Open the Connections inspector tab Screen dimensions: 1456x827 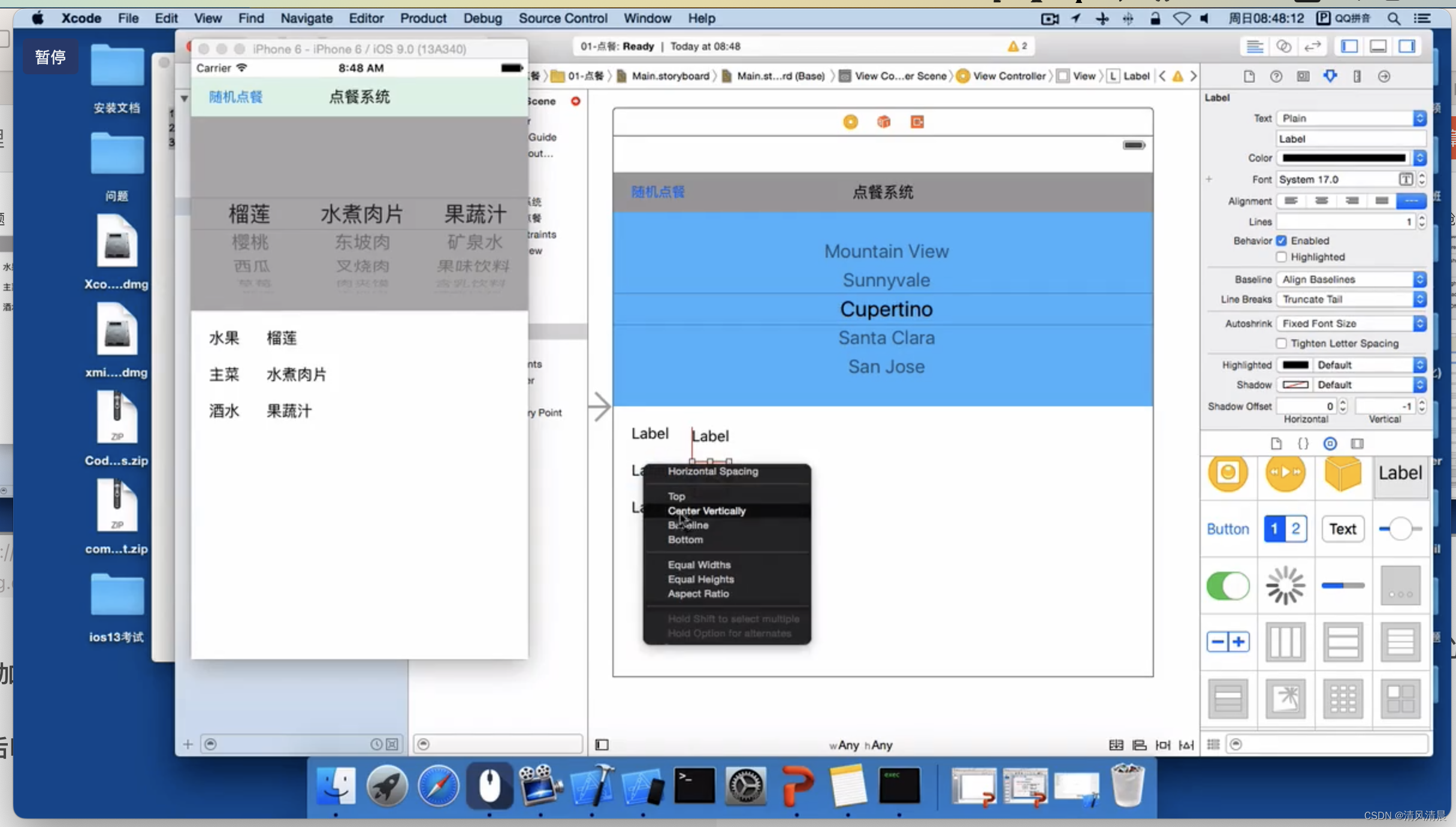tap(1383, 76)
